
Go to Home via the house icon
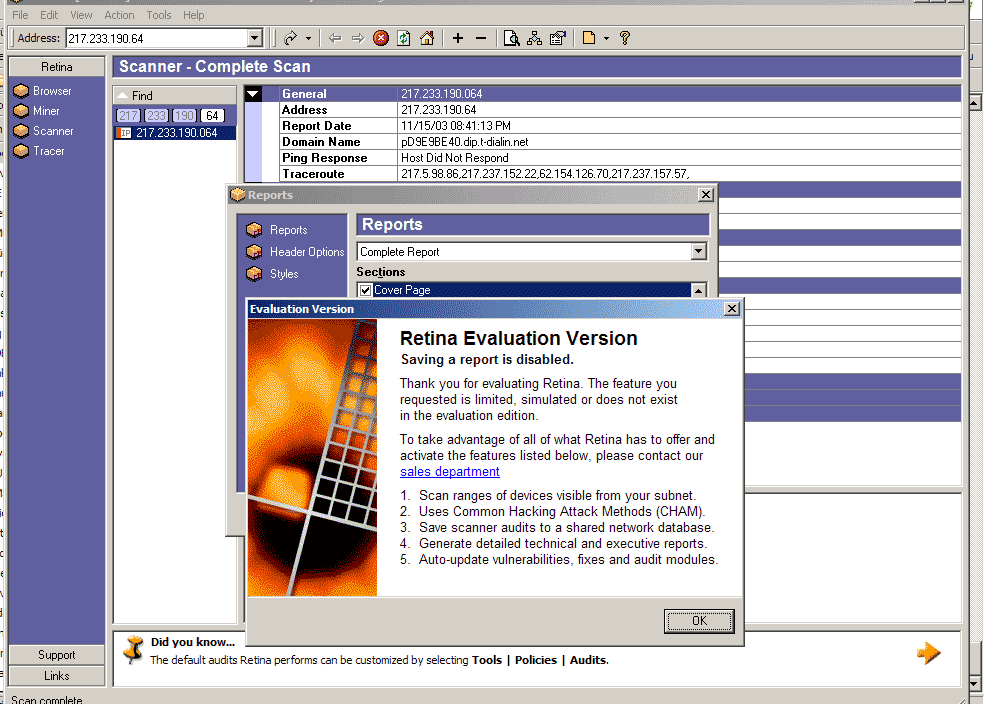coord(427,38)
